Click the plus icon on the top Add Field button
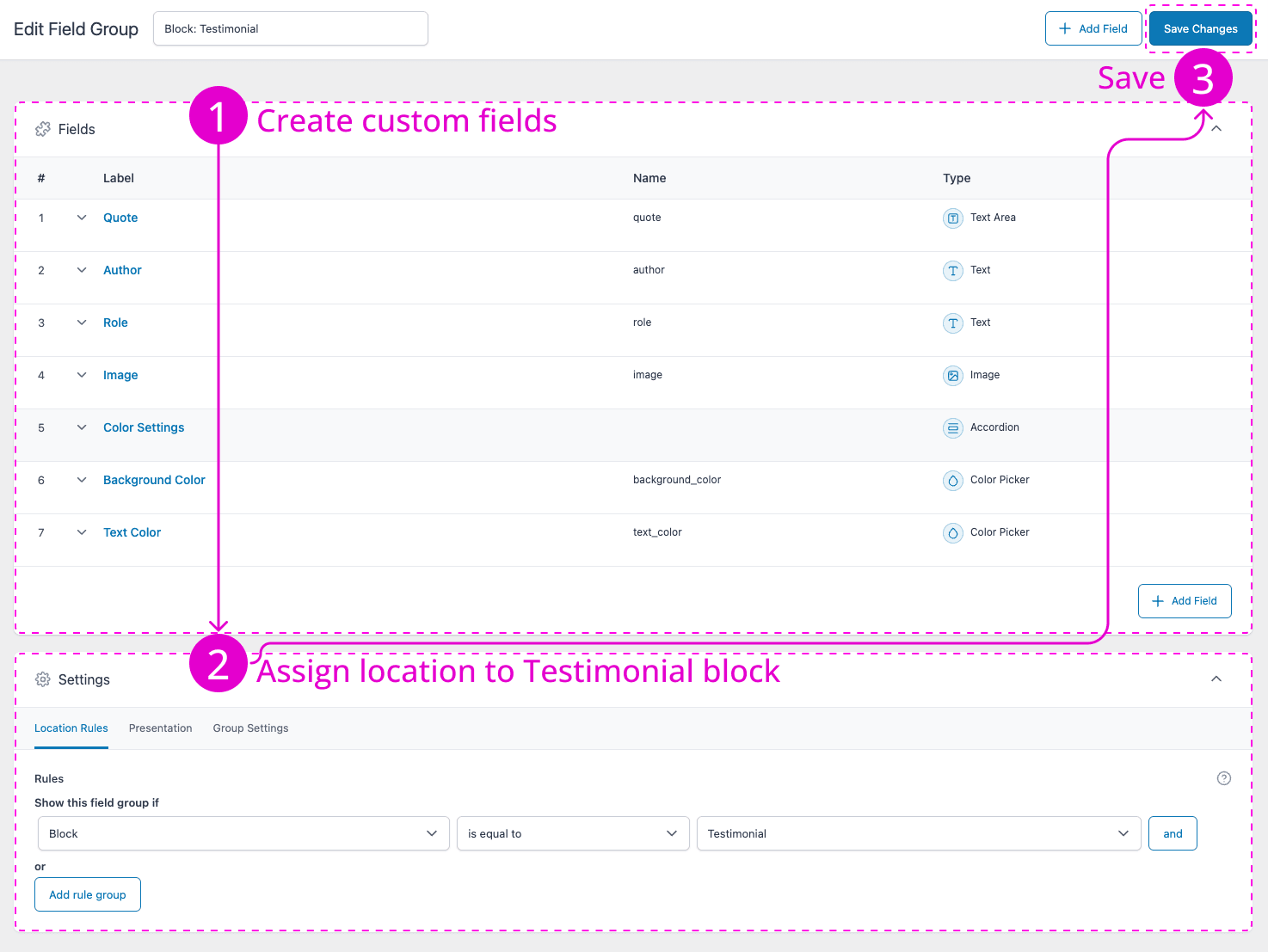Image resolution: width=1268 pixels, height=952 pixels. tap(1067, 28)
